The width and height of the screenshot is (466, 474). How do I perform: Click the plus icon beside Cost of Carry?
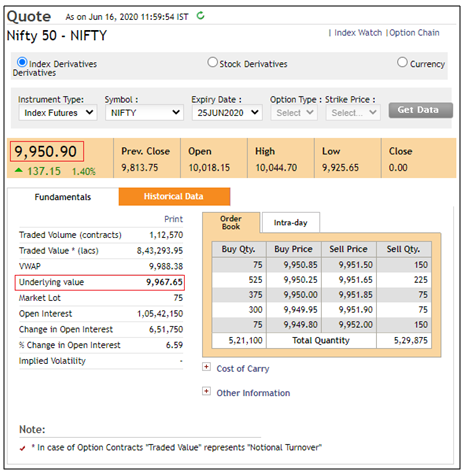click(x=207, y=367)
